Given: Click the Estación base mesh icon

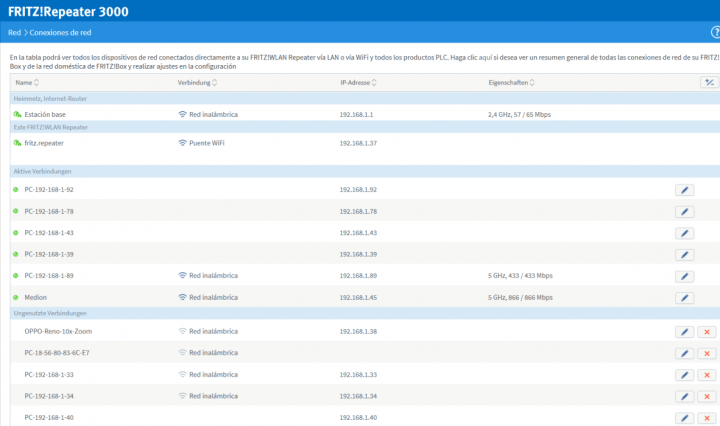Looking at the screenshot, I should [x=17, y=114].
